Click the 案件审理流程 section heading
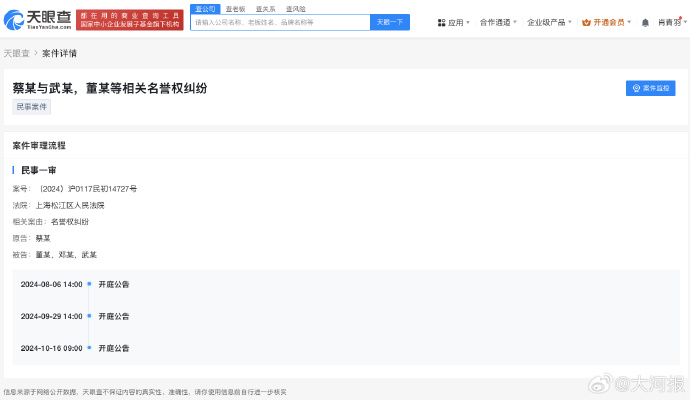 39,146
